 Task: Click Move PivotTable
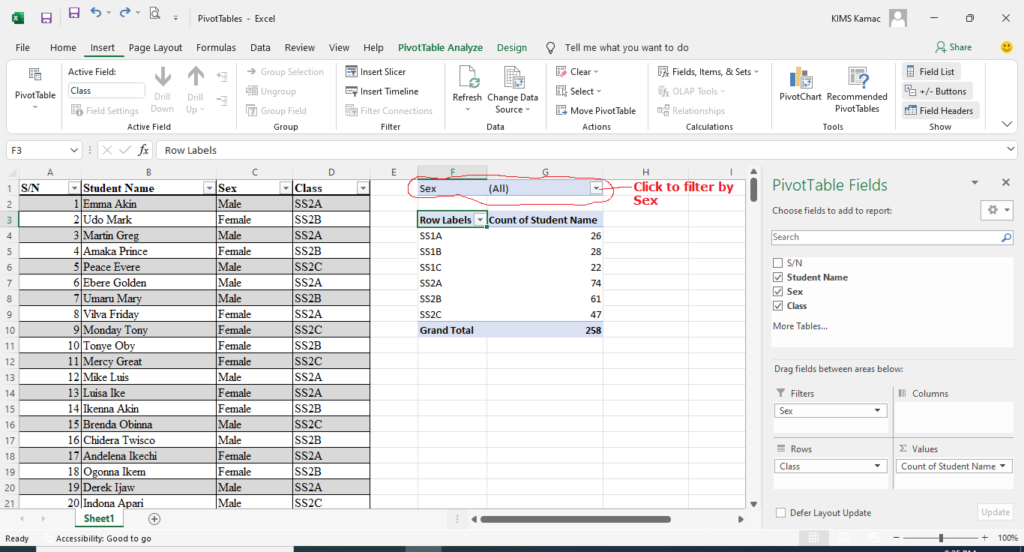tap(596, 111)
